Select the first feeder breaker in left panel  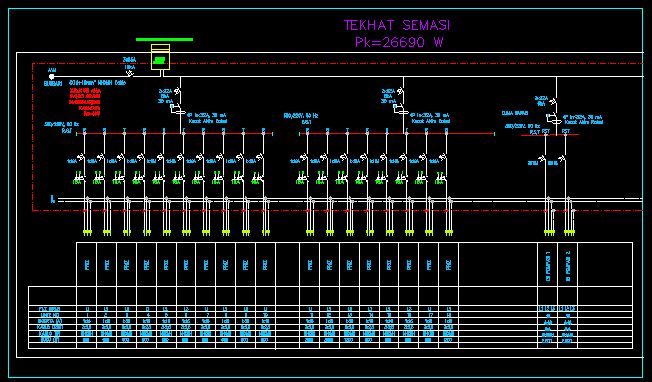point(82,158)
